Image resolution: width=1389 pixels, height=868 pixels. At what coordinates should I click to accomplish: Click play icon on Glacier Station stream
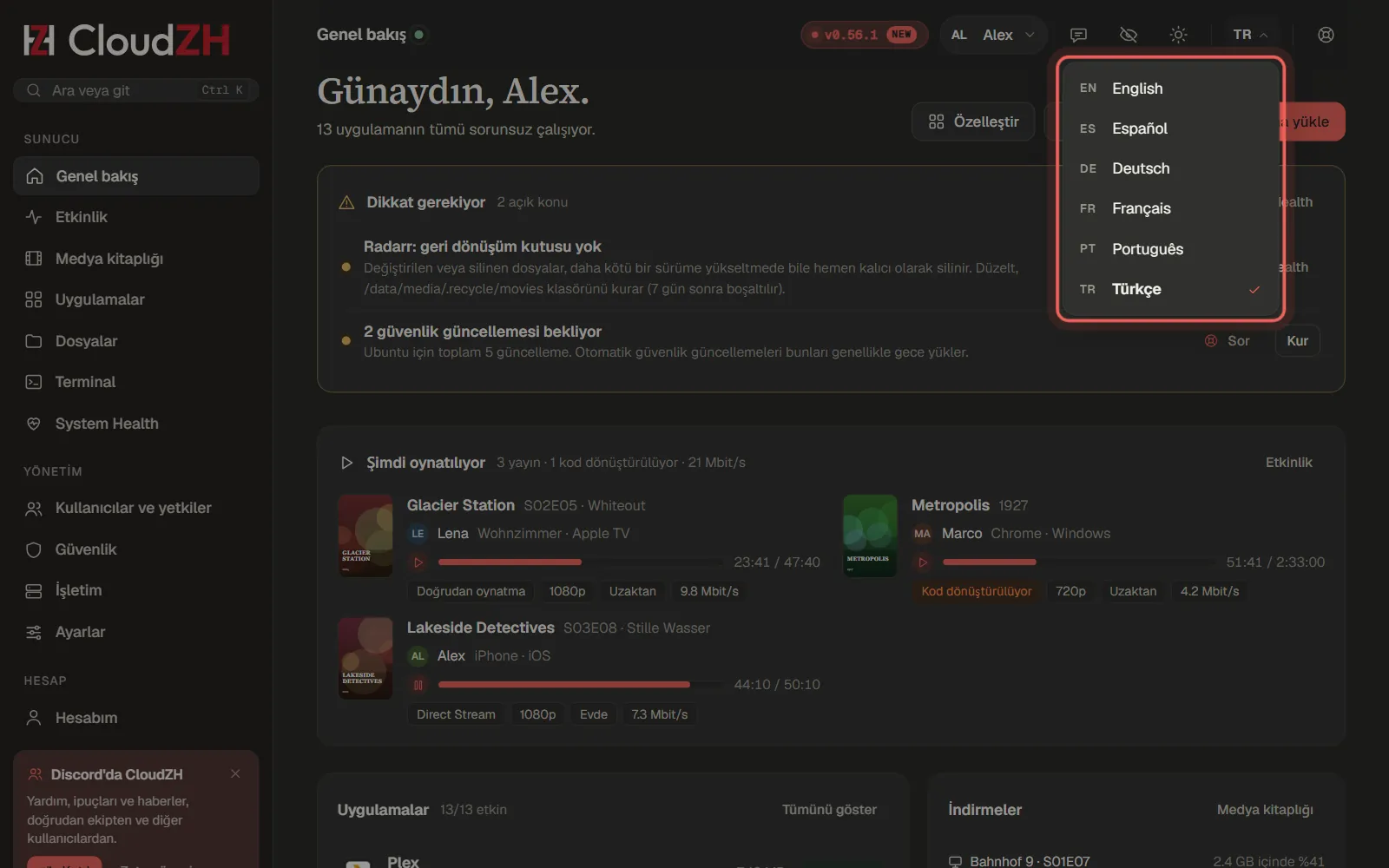pyautogui.click(x=418, y=562)
